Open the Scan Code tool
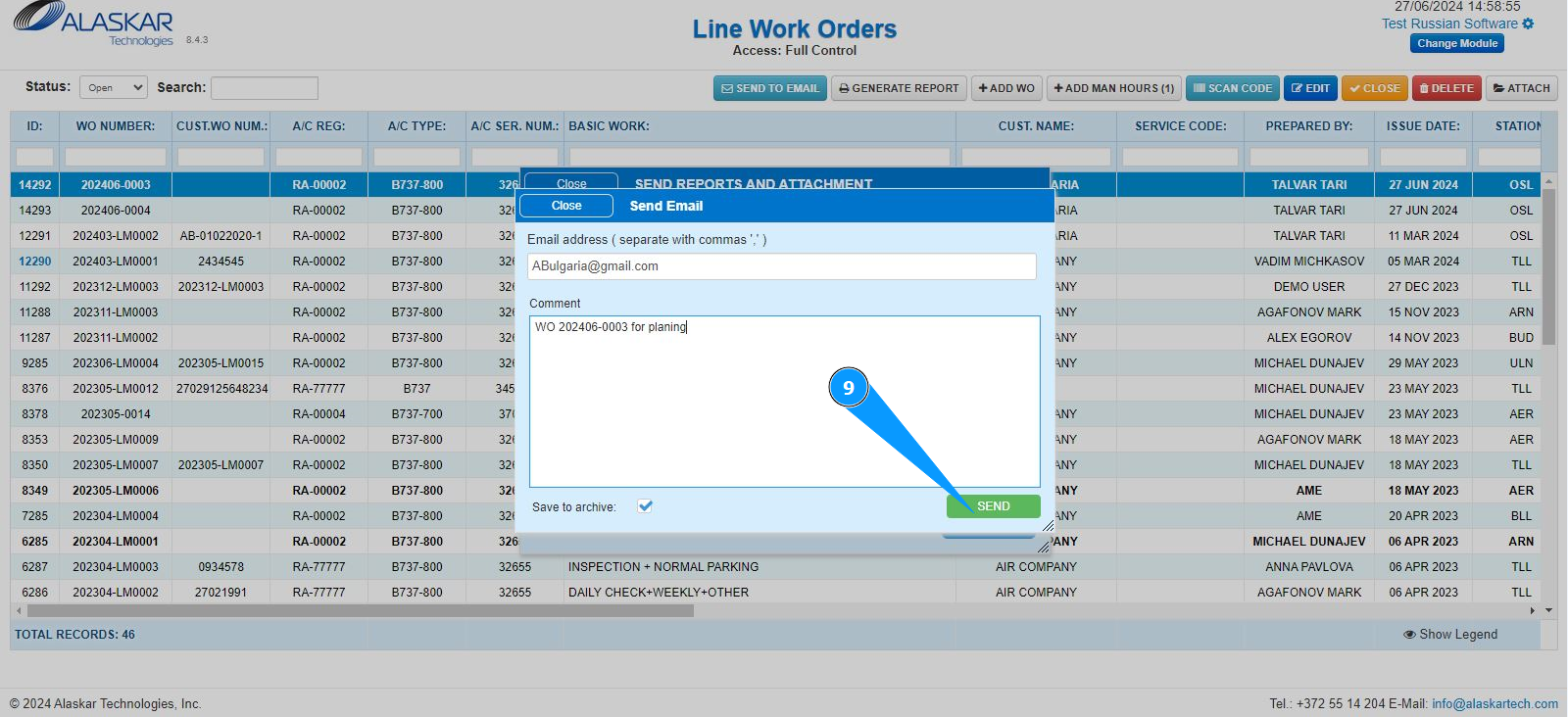The image size is (1568, 717). coord(1232,88)
